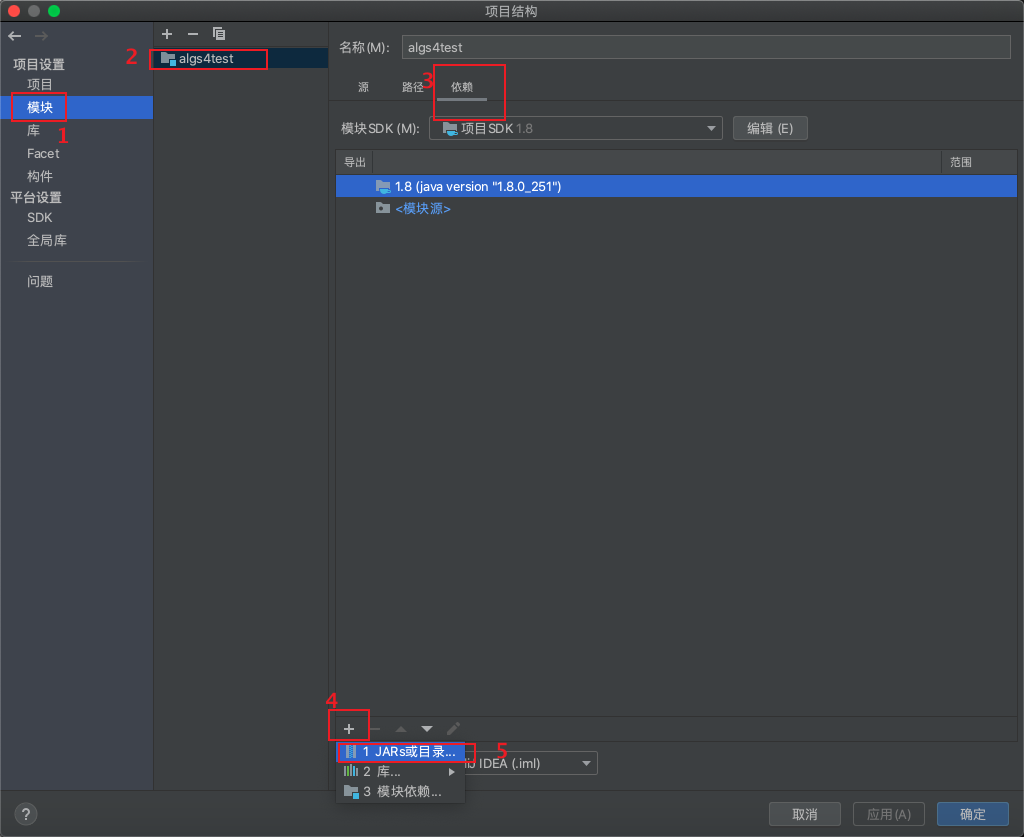The height and width of the screenshot is (837, 1024).
Task: Open Facet settings in the sidebar
Action: coord(43,153)
